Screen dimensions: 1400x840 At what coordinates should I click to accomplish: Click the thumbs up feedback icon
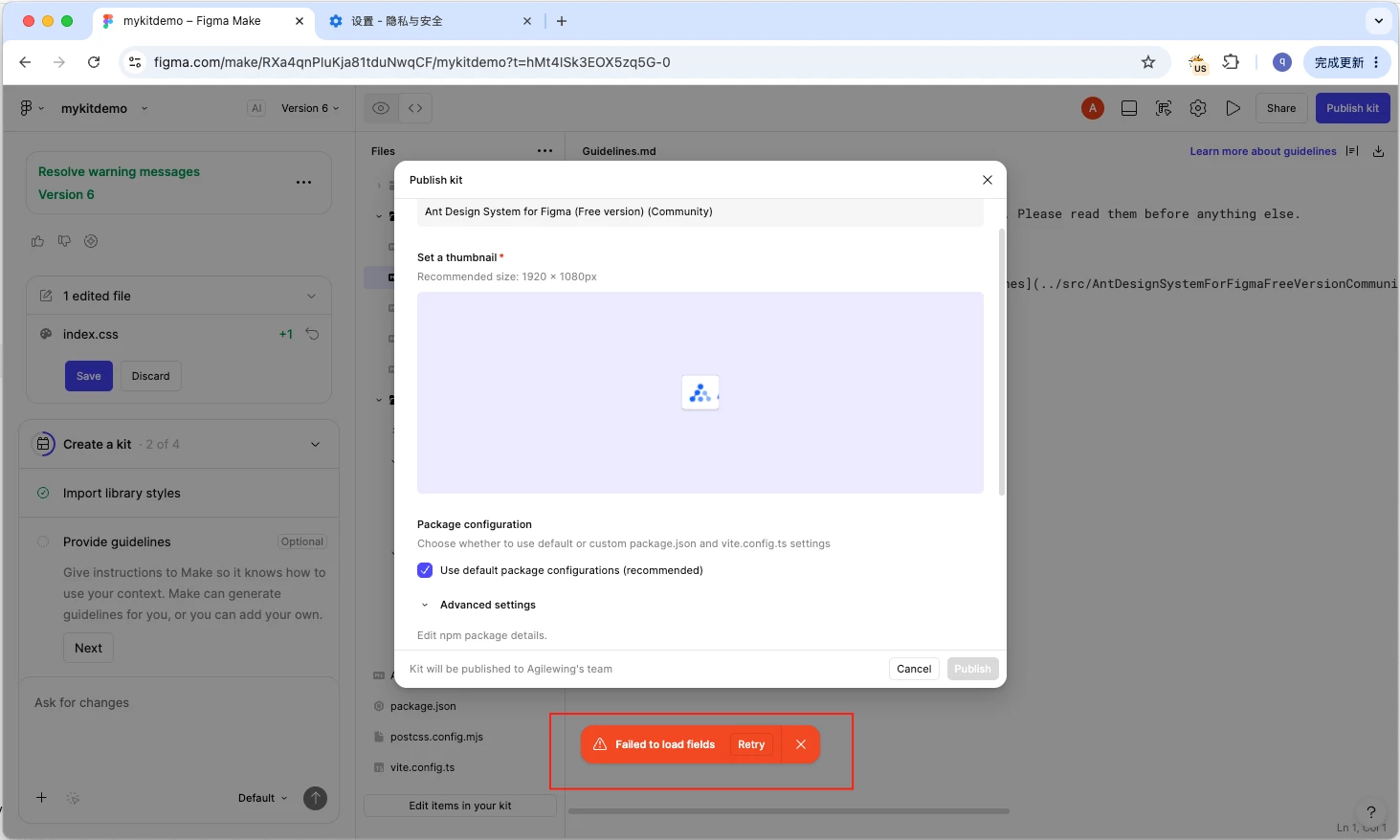click(37, 241)
